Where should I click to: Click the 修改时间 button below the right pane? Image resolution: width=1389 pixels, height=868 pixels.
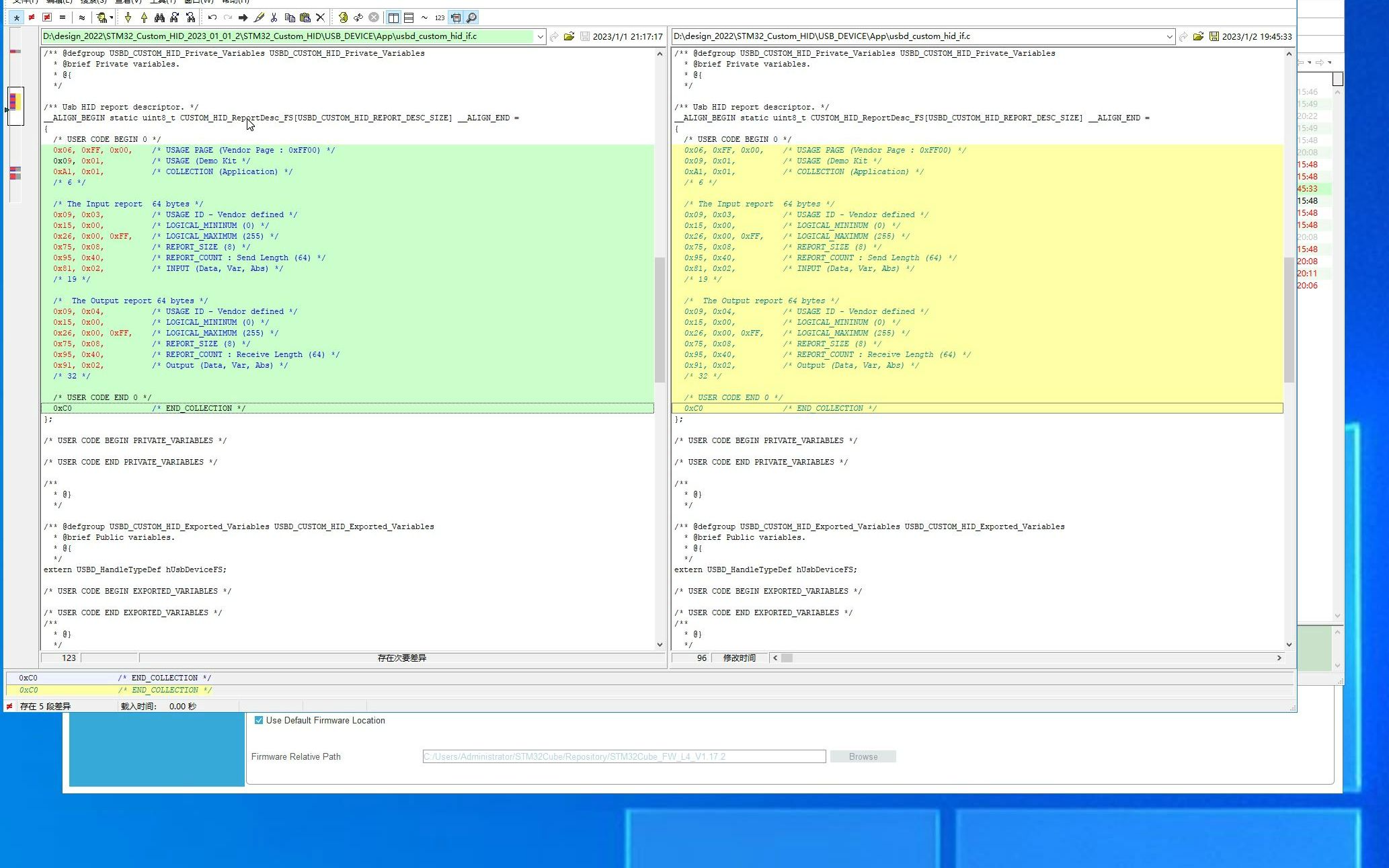pos(738,658)
